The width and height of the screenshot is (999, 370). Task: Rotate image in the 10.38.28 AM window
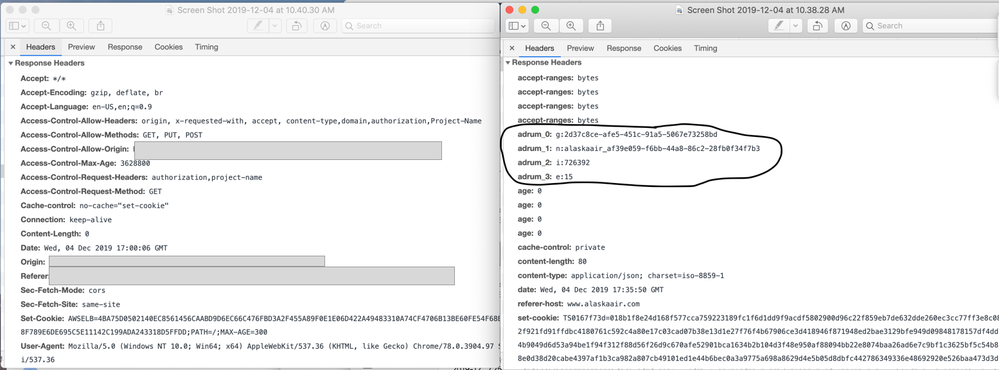coord(818,26)
